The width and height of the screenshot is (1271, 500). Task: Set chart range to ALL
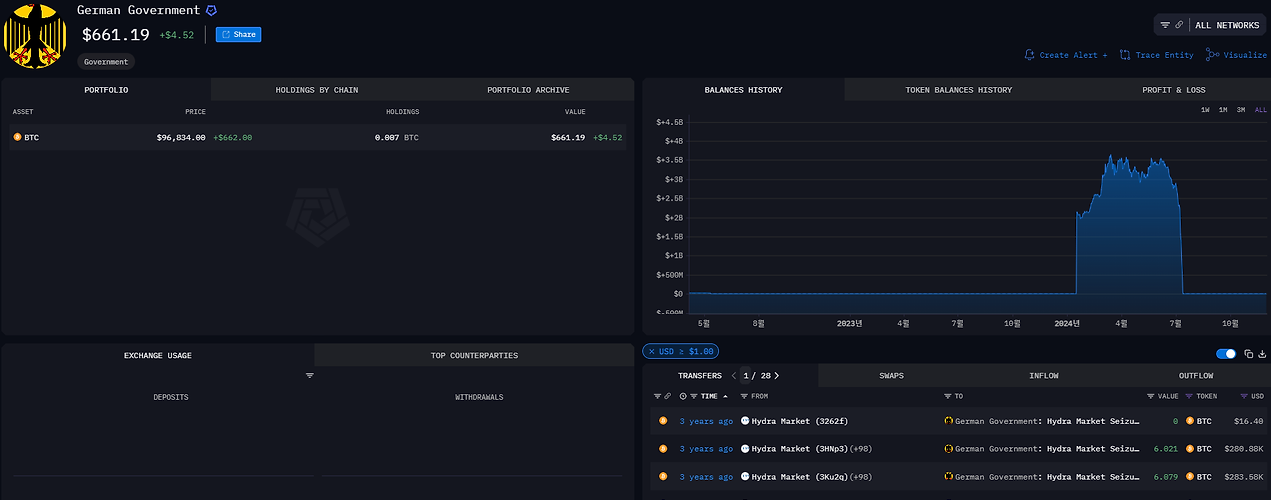coord(1260,110)
